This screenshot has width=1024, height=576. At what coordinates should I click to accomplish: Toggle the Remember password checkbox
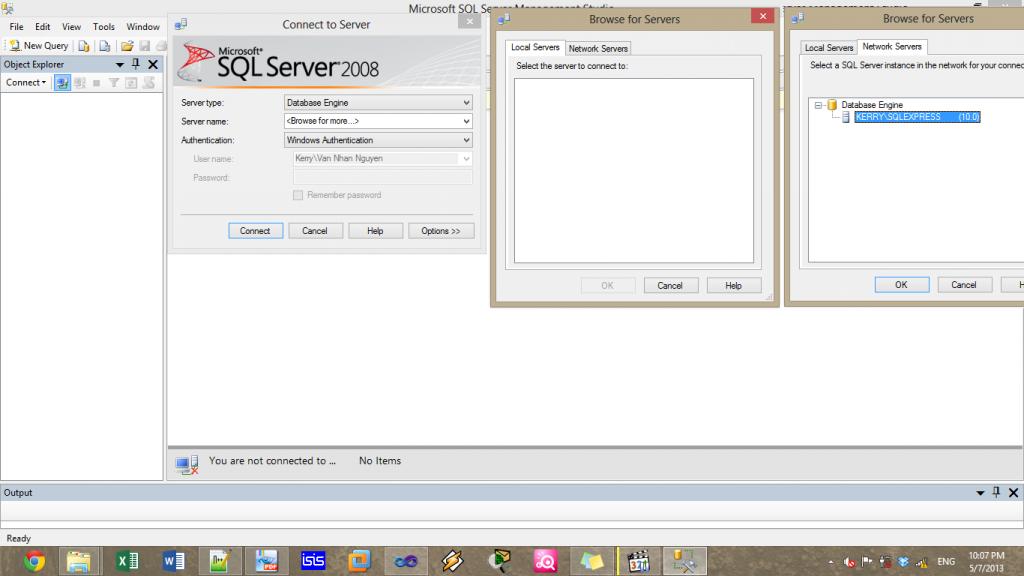(298, 195)
